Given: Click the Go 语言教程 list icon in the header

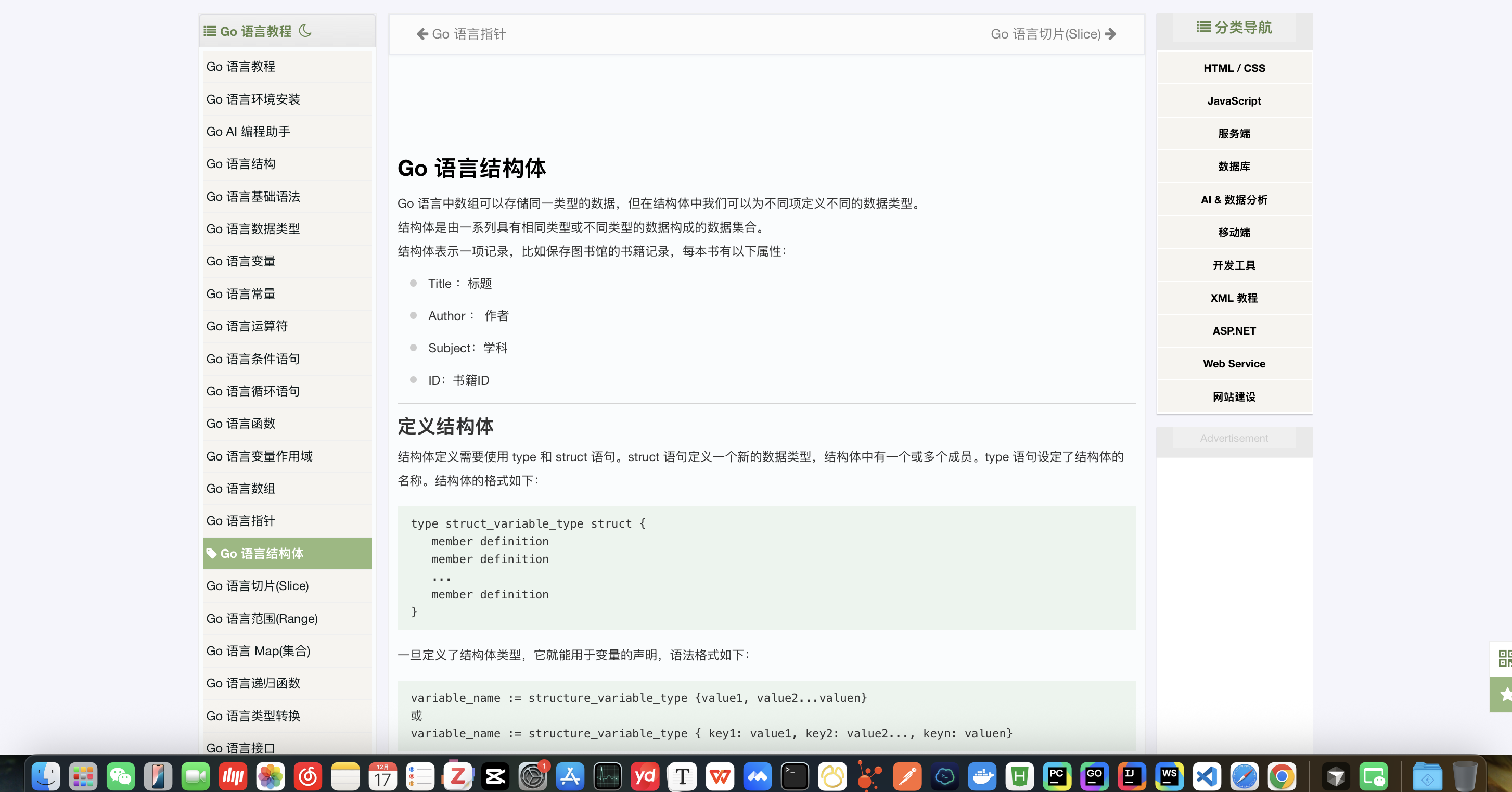Looking at the screenshot, I should coord(210,31).
